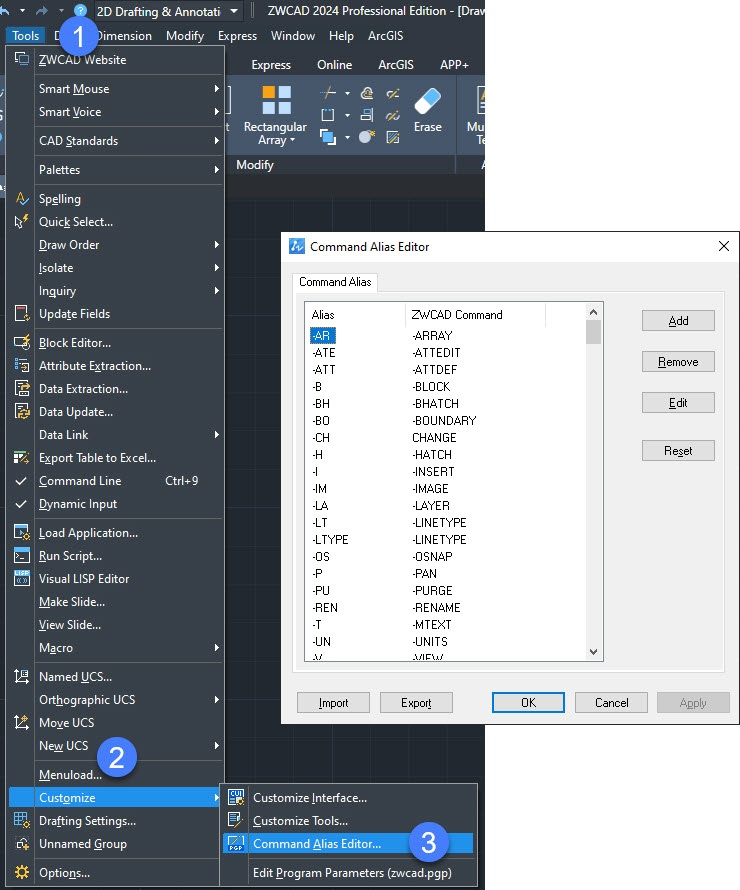Click the Reset button

678,451
